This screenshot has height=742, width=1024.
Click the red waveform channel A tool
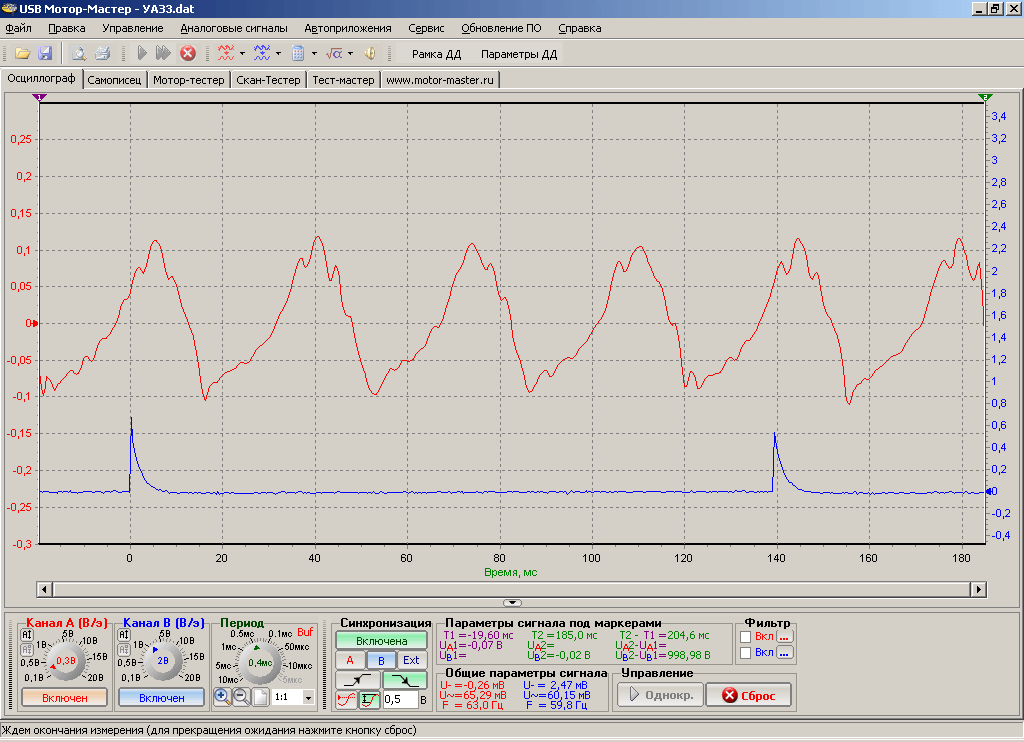click(226, 54)
